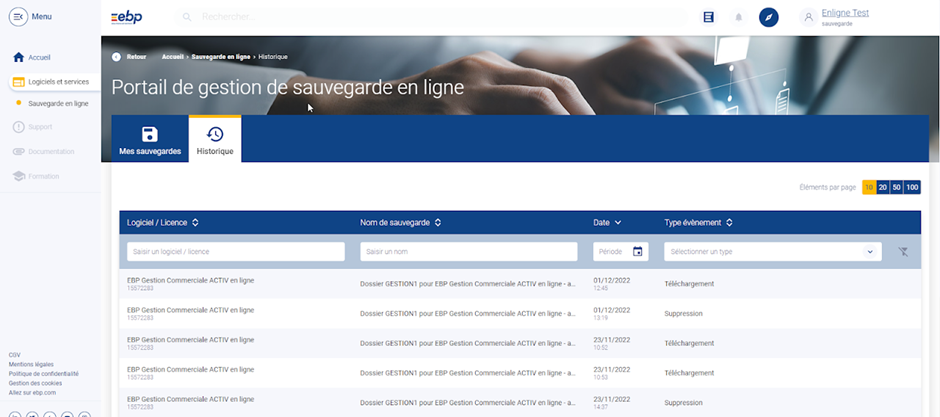Screen dimensions: 940x417
Task: Open Accueil in the sidebar
Action: (x=40, y=58)
